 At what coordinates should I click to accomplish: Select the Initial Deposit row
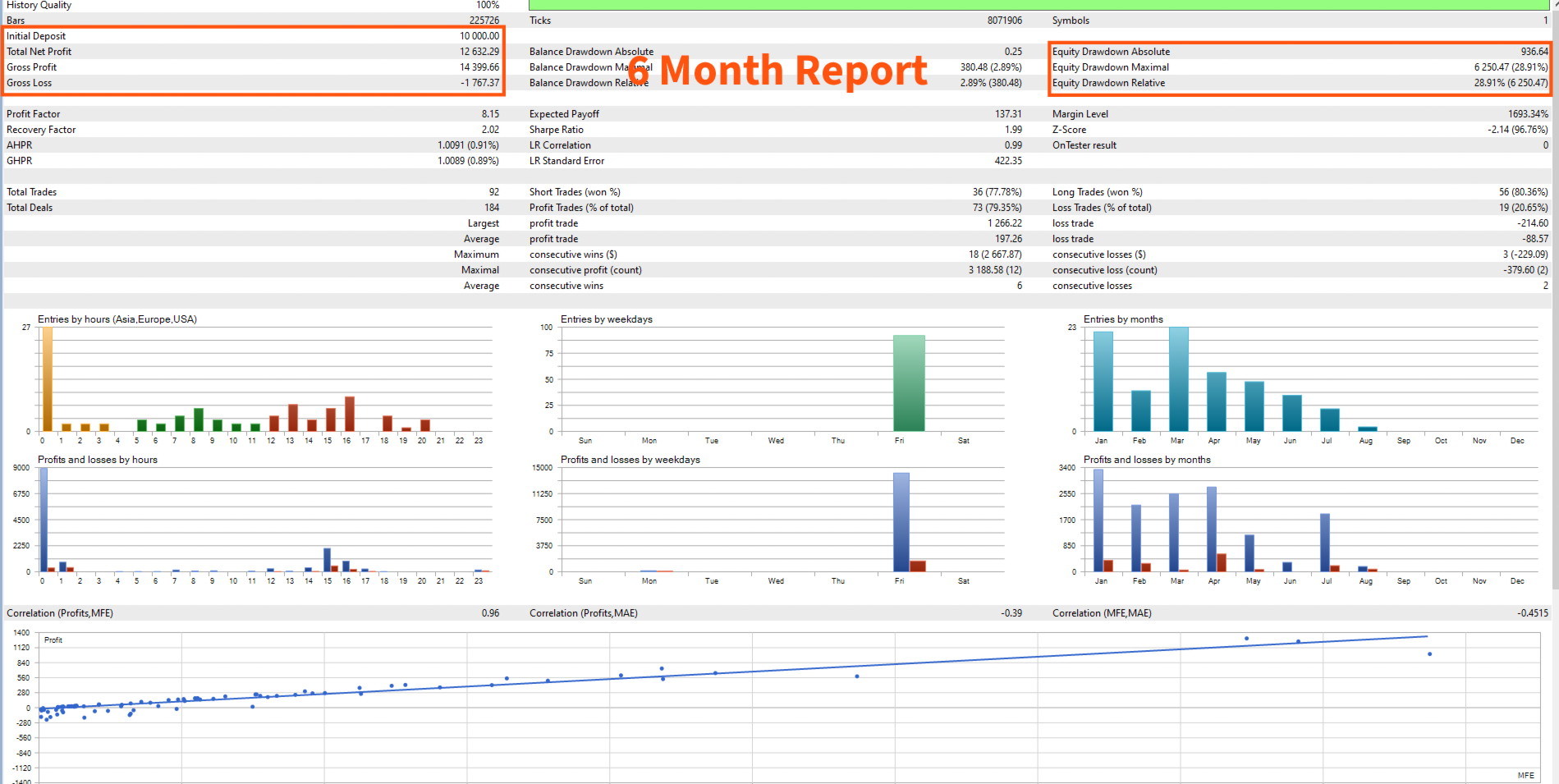pos(253,36)
